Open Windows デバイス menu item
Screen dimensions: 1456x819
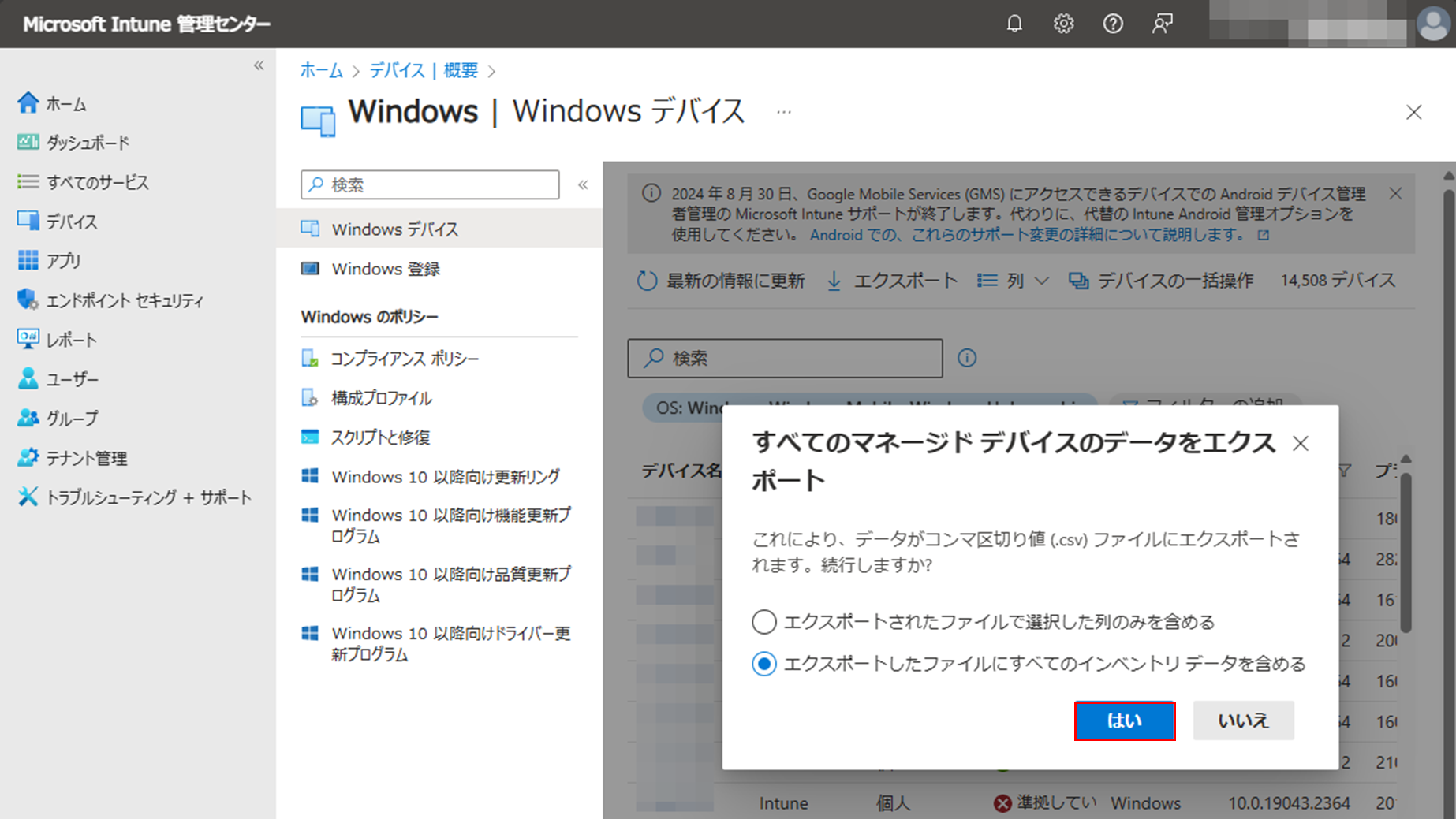point(439,229)
